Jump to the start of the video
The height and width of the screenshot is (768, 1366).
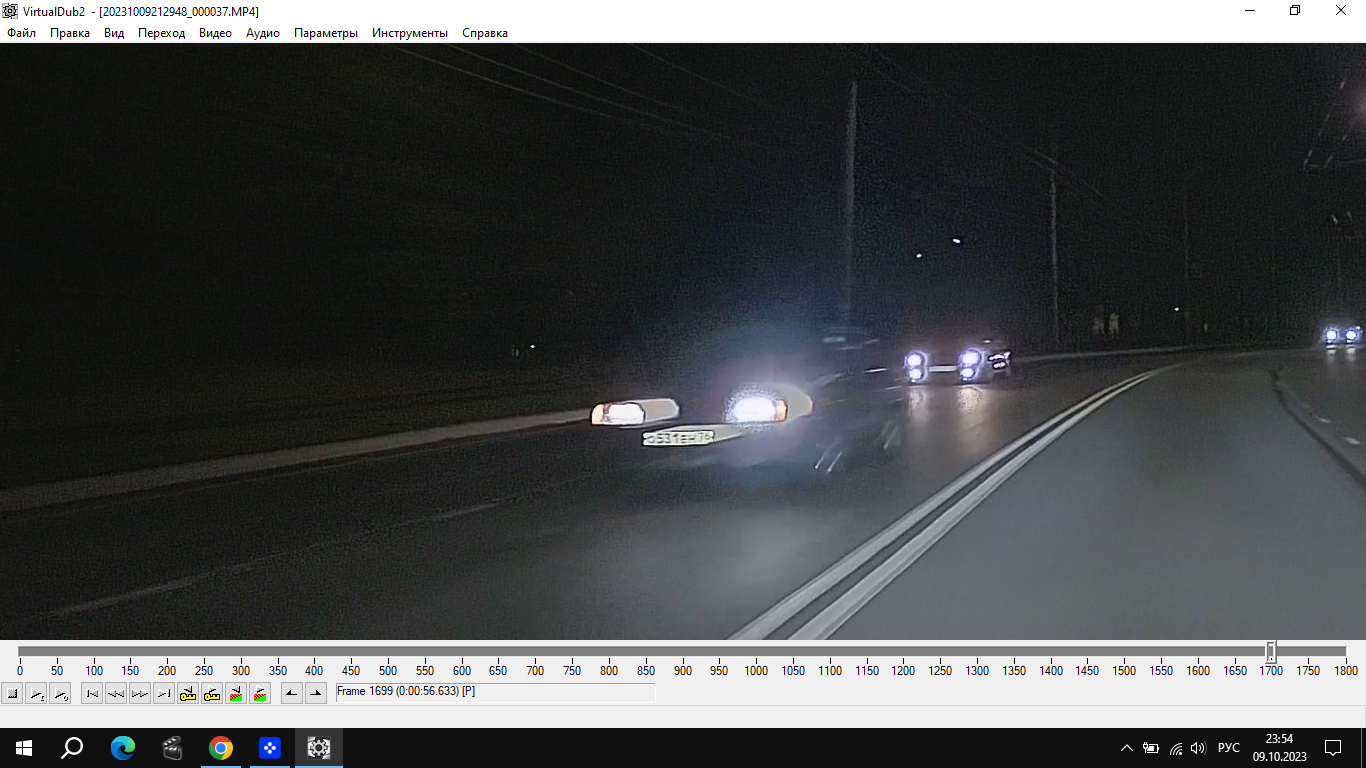click(92, 693)
